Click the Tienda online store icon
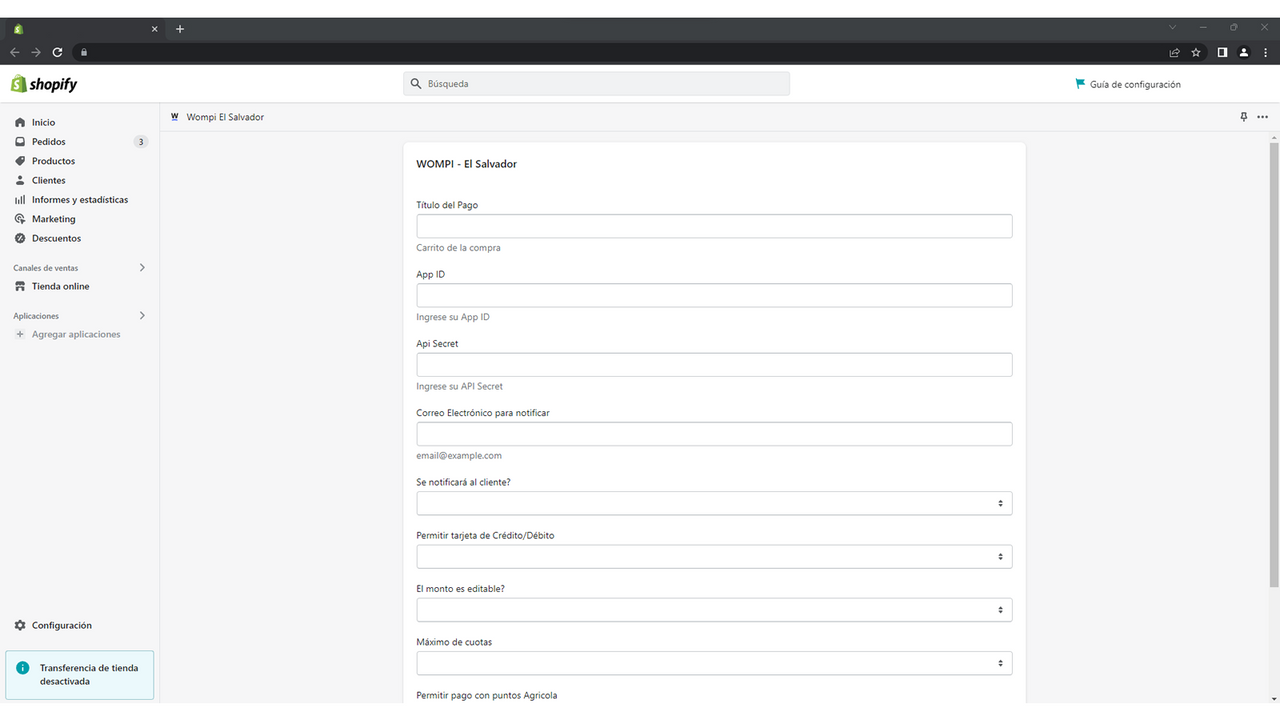The image size is (1280, 720). pos(20,287)
